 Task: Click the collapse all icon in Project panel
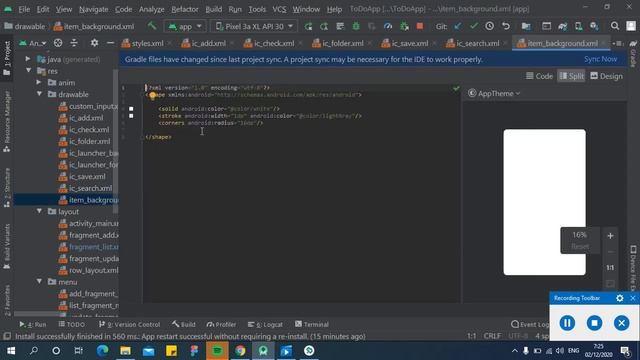click(x=74, y=43)
